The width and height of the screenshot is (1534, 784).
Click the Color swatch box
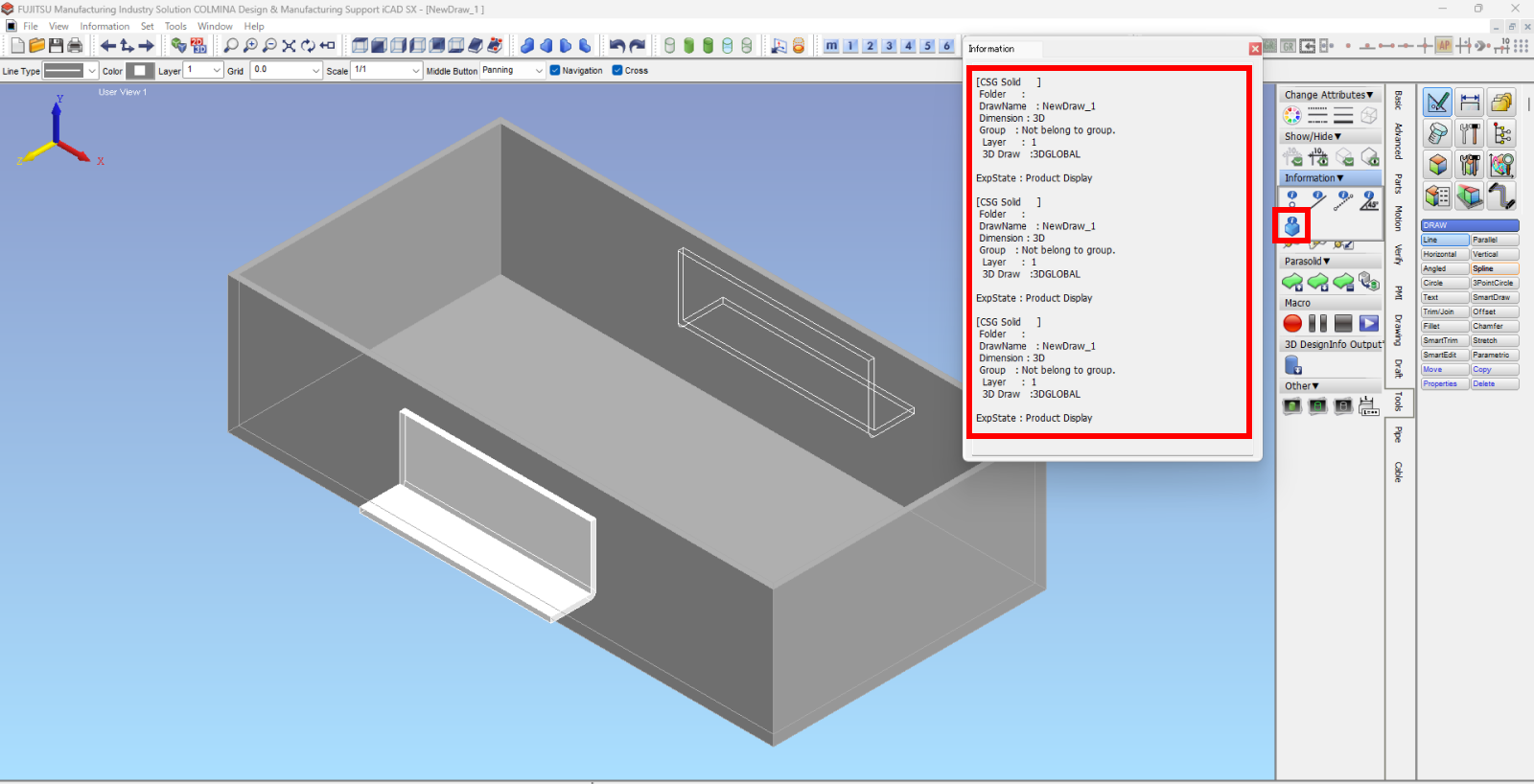[x=140, y=71]
